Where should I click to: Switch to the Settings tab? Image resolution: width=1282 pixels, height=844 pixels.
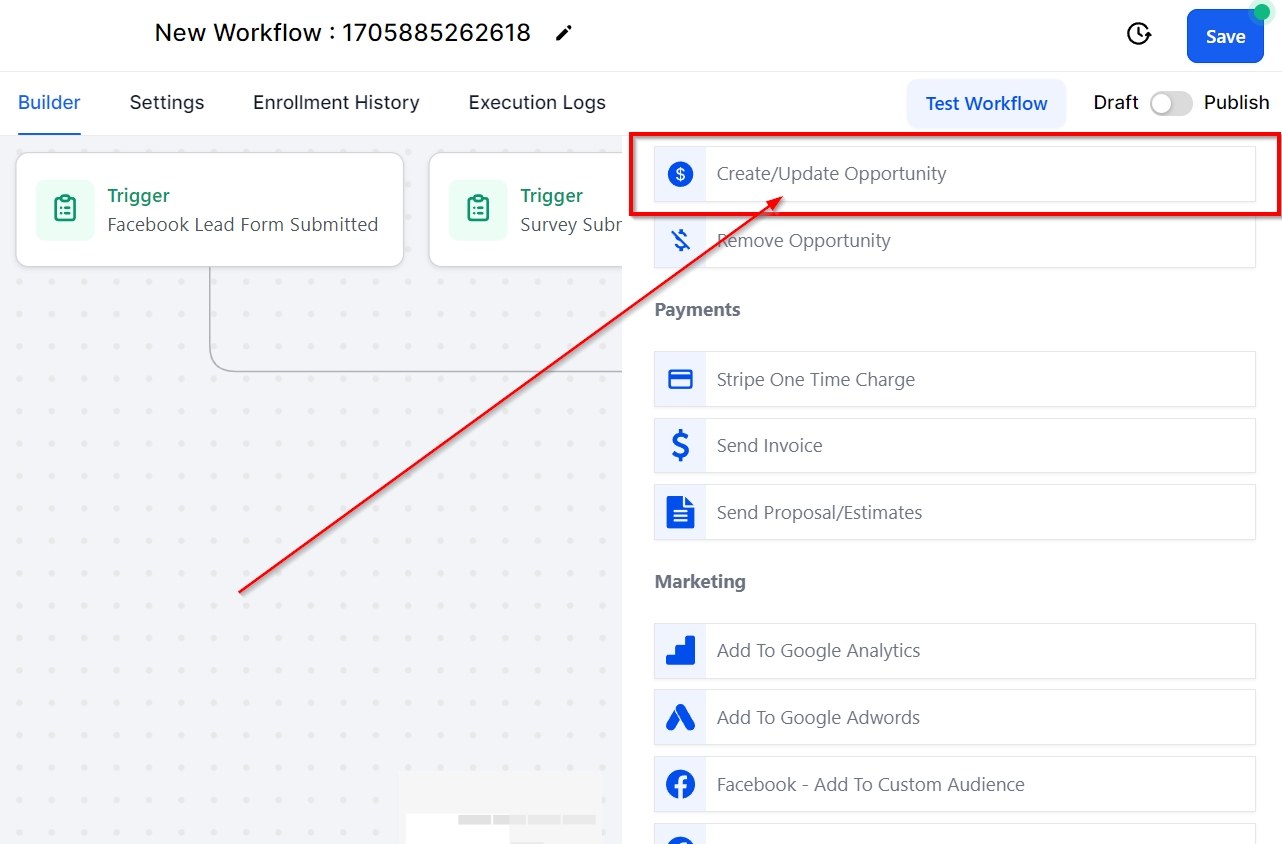pyautogui.click(x=167, y=103)
